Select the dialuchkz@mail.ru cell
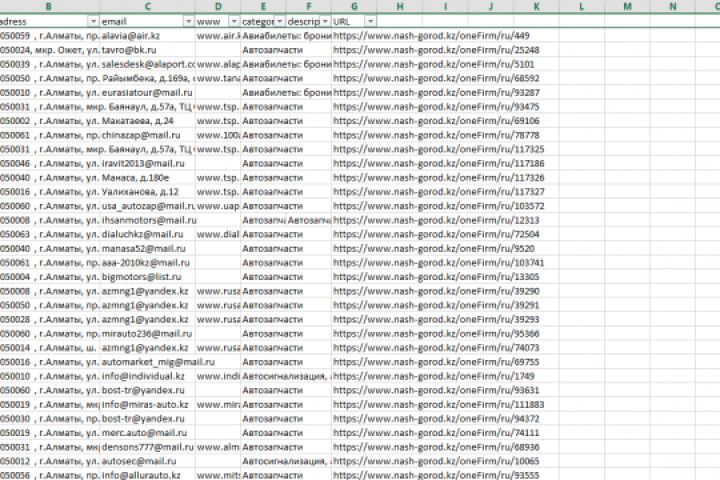The height and width of the screenshot is (480, 720). 147,234
